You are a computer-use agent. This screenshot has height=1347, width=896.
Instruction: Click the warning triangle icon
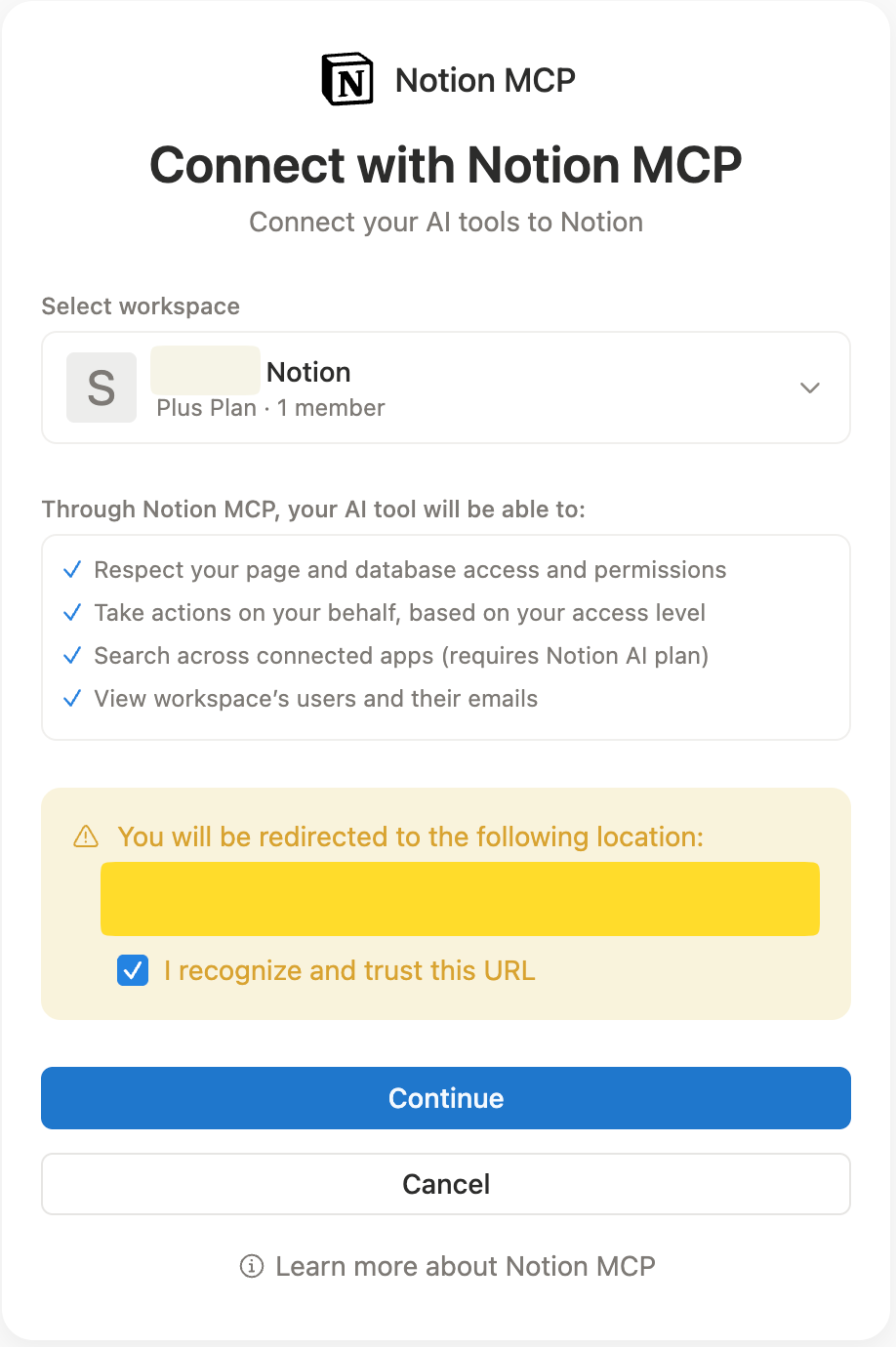point(86,837)
